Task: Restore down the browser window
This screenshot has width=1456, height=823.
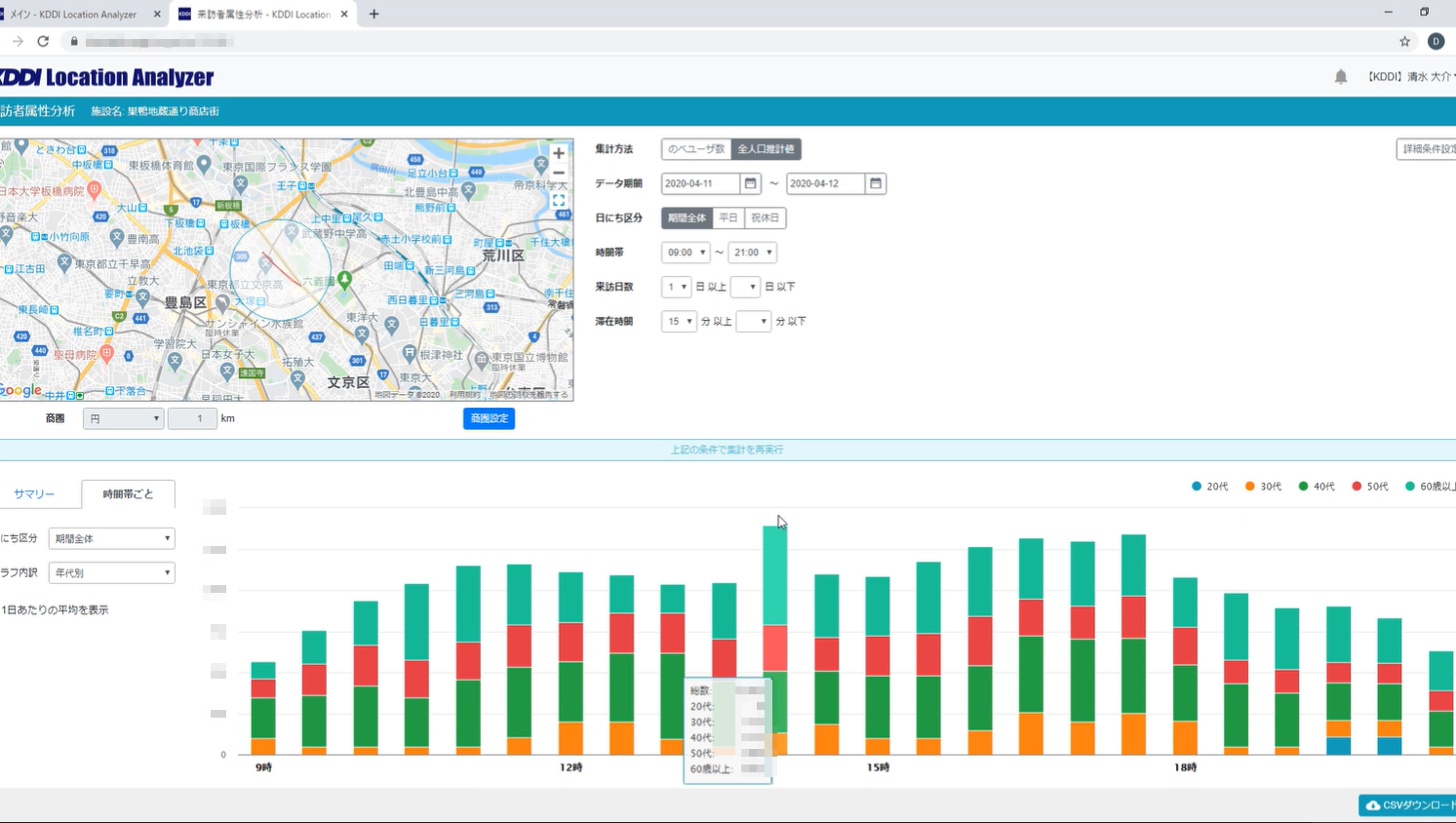Action: 1425,13
